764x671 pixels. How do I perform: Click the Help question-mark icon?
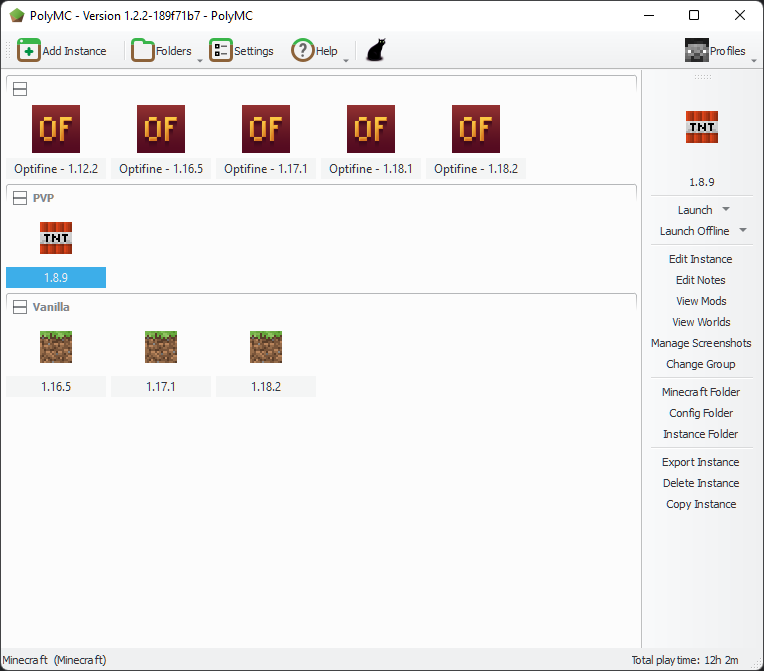[303, 50]
